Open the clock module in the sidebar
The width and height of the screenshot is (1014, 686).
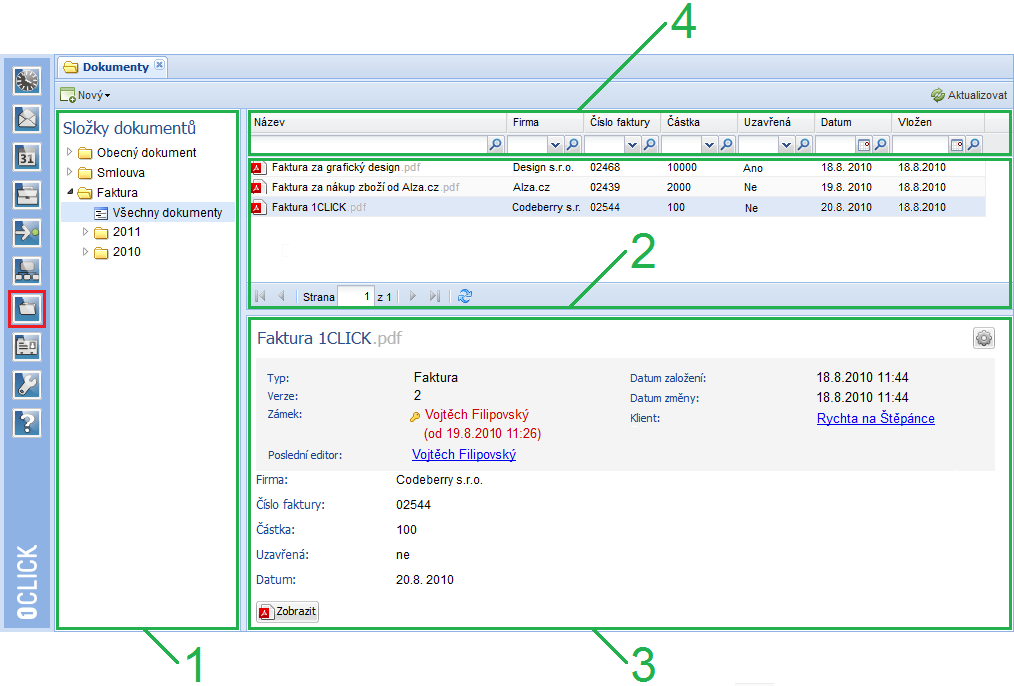click(27, 80)
